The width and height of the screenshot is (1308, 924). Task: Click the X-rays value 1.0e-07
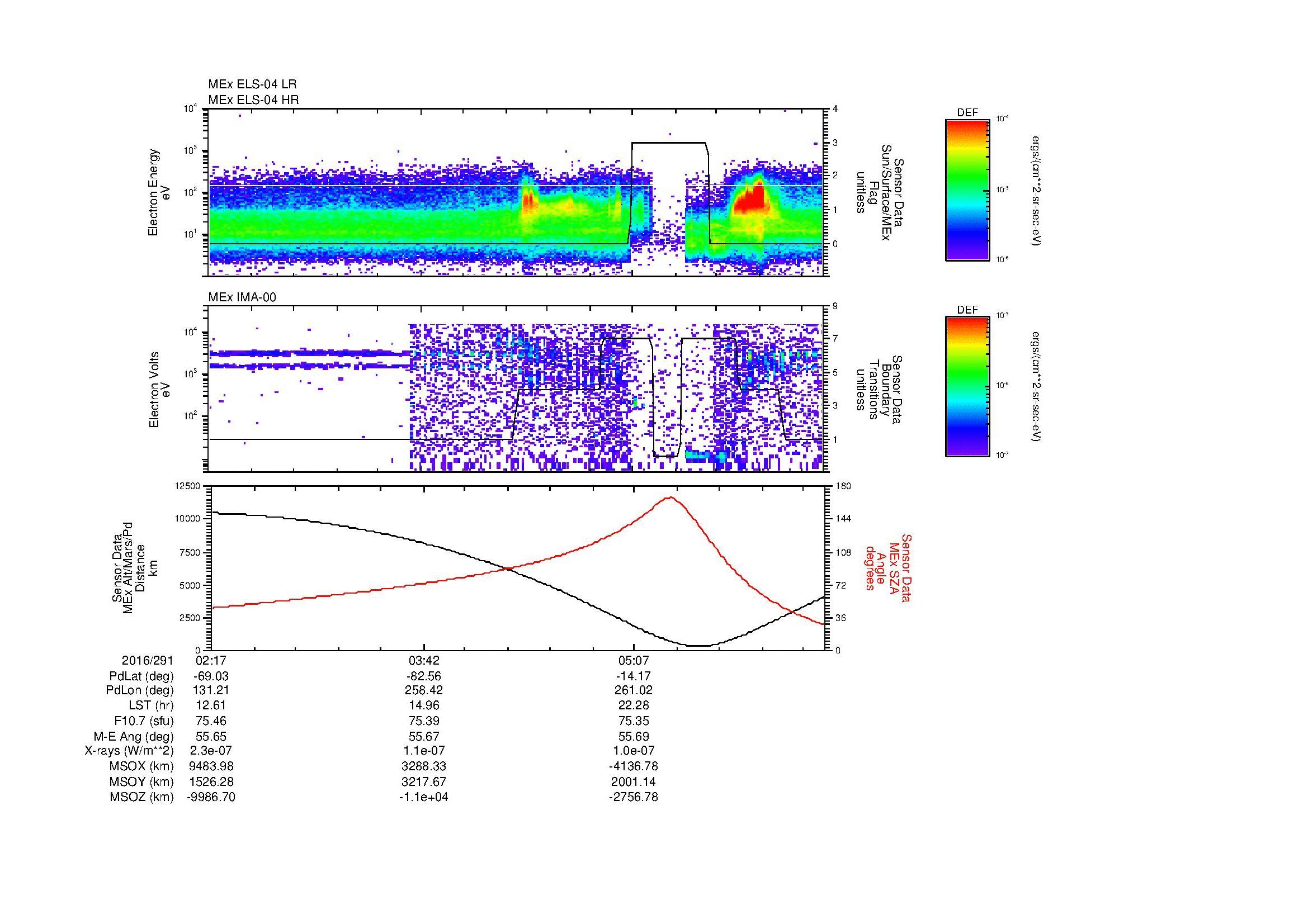click(x=634, y=750)
